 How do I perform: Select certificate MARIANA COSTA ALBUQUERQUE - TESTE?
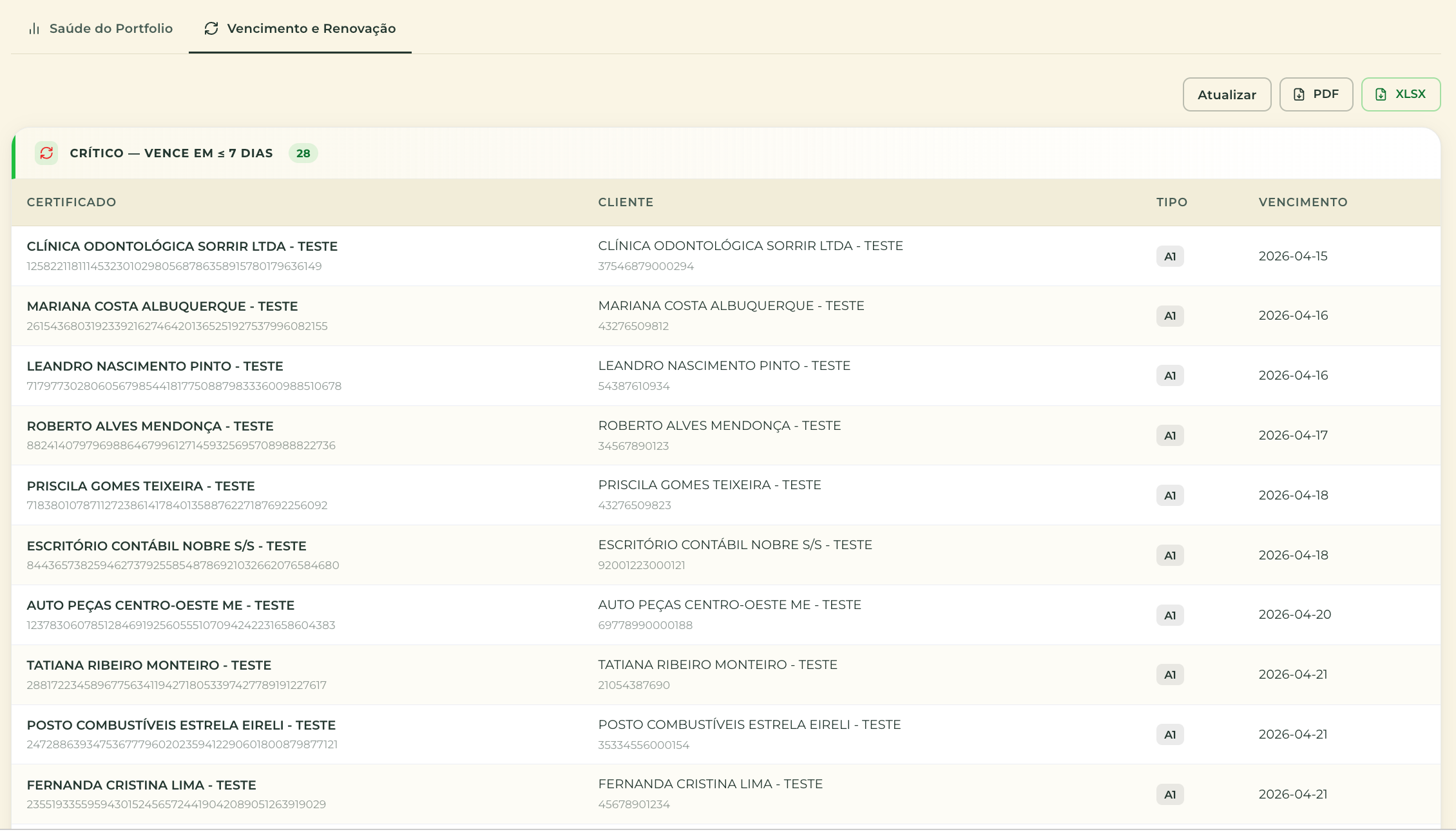(162, 306)
